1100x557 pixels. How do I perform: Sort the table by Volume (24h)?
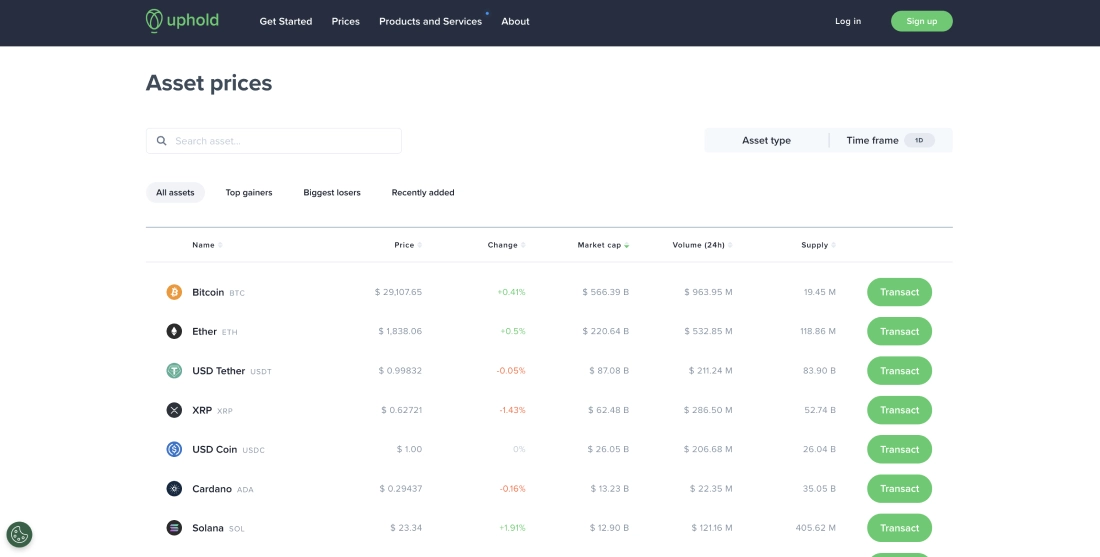(702, 245)
